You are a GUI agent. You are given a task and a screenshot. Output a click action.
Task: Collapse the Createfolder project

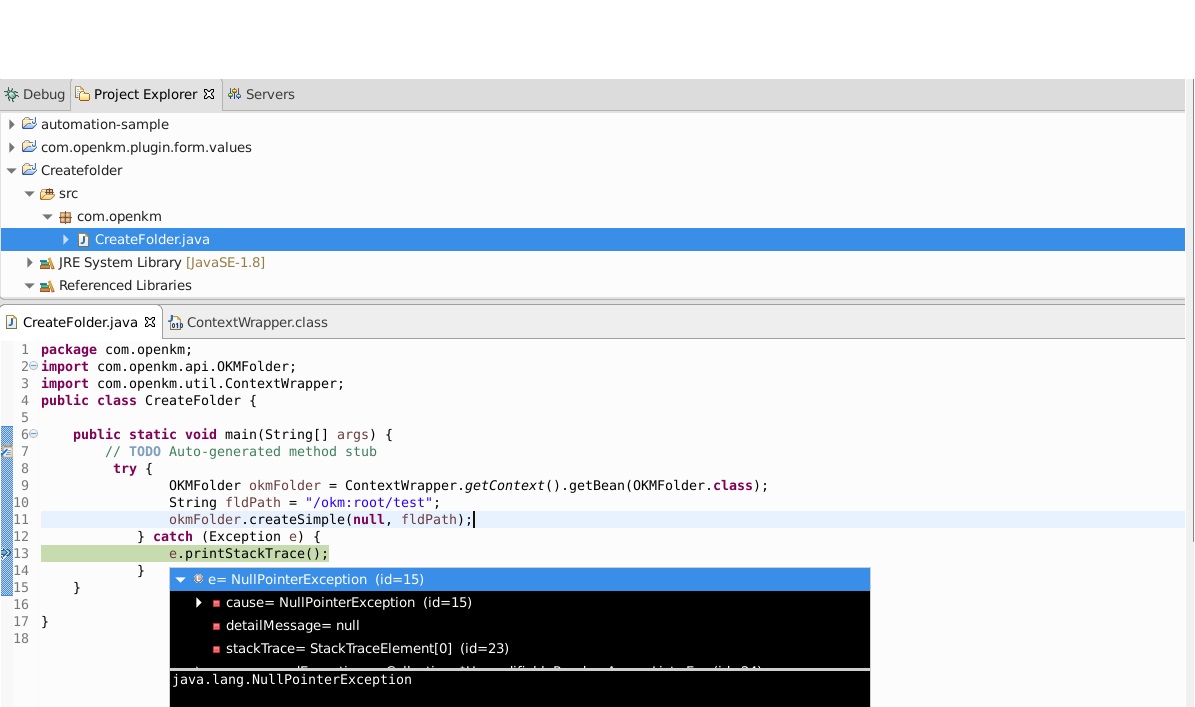pyautogui.click(x=11, y=170)
